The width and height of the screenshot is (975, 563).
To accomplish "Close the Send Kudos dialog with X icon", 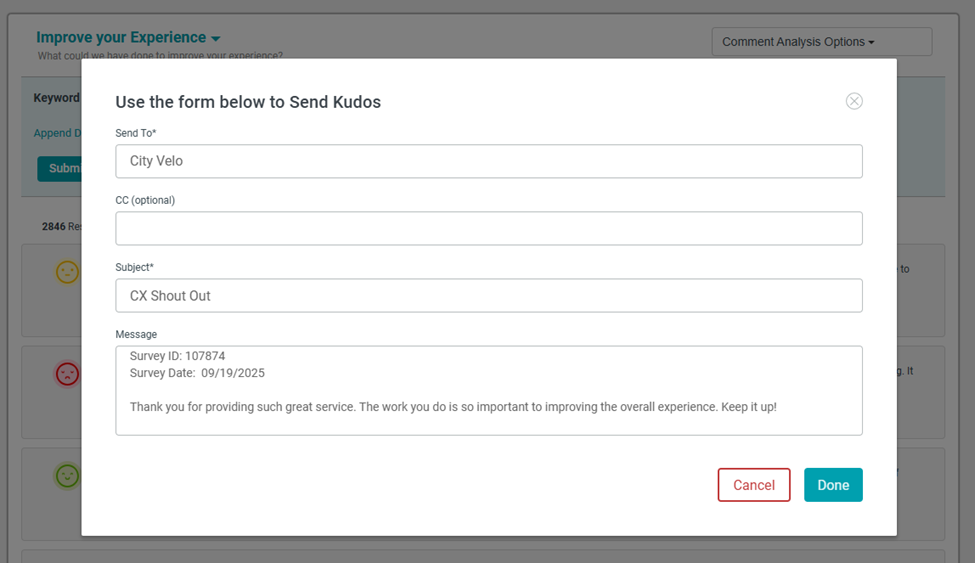I will (854, 101).
